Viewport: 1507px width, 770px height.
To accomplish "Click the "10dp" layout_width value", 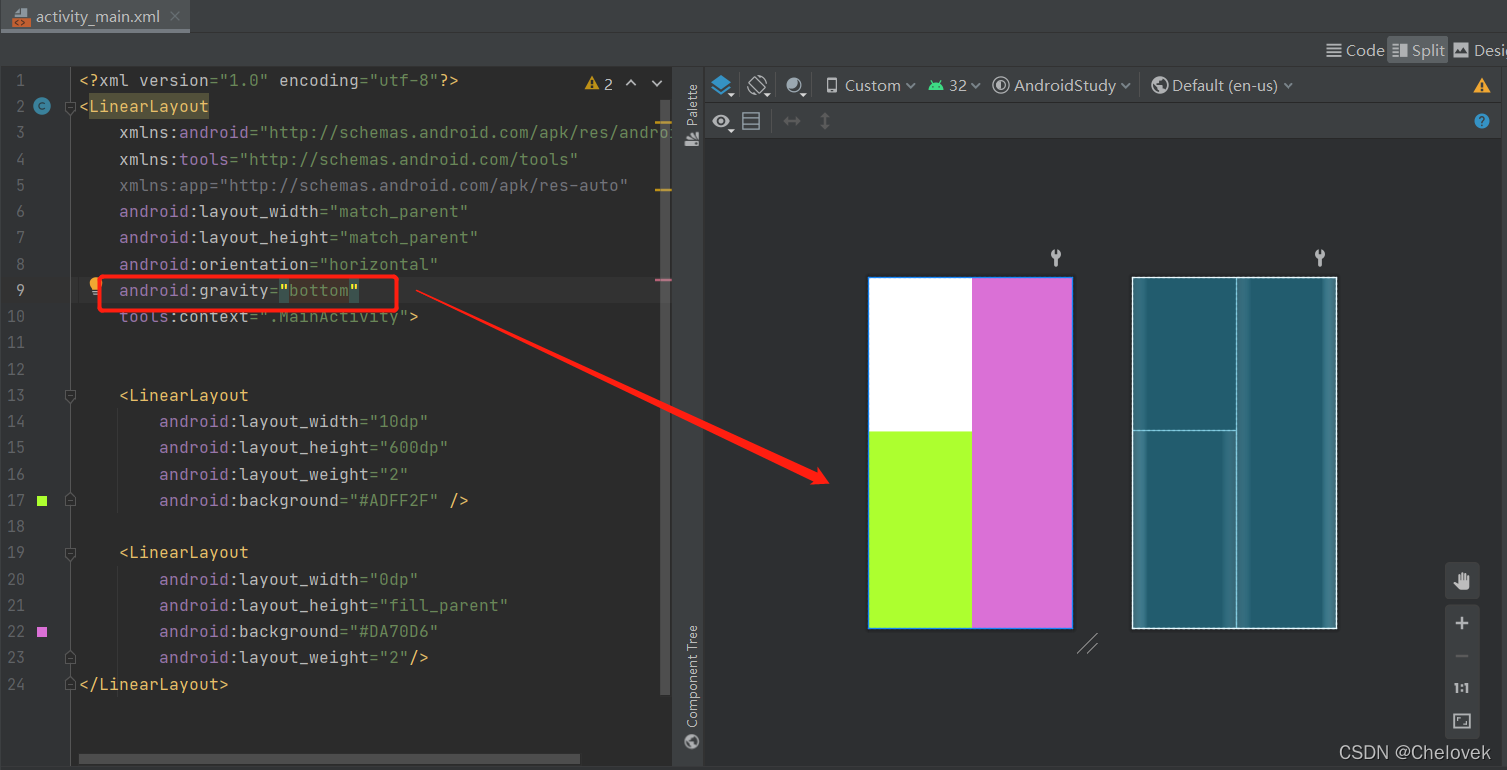I will pyautogui.click(x=399, y=421).
